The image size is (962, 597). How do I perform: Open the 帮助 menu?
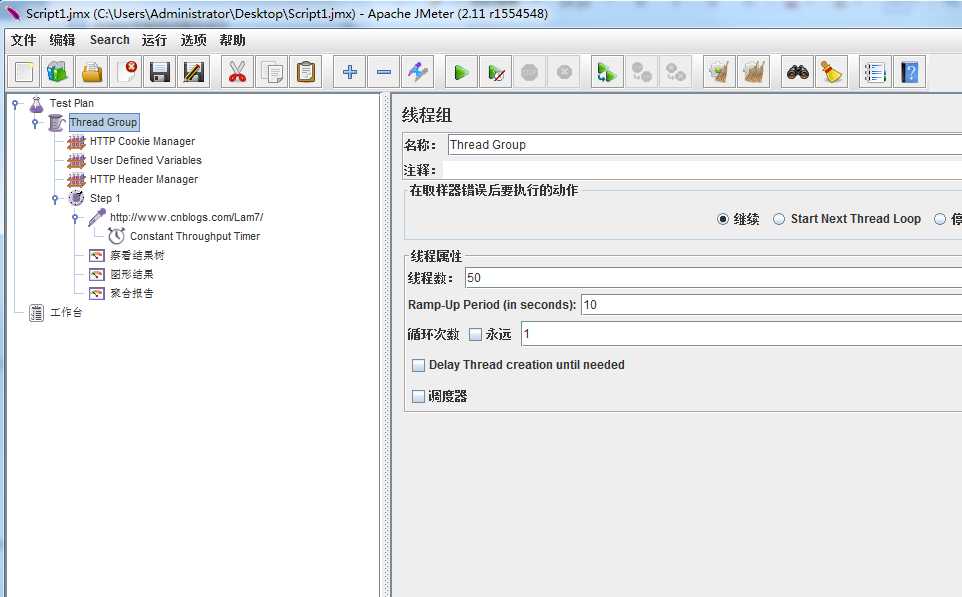(233, 40)
